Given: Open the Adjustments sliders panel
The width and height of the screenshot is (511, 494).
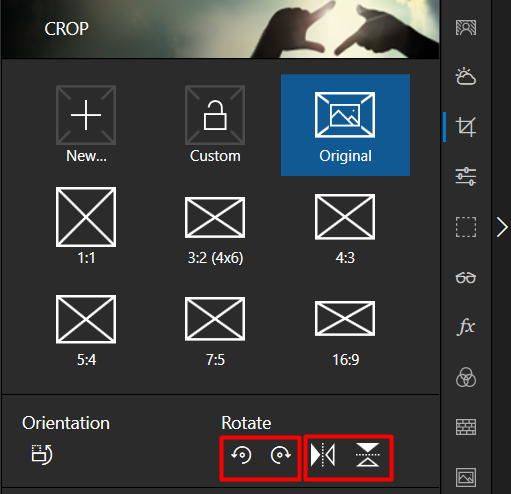Looking at the screenshot, I should 466,176.
